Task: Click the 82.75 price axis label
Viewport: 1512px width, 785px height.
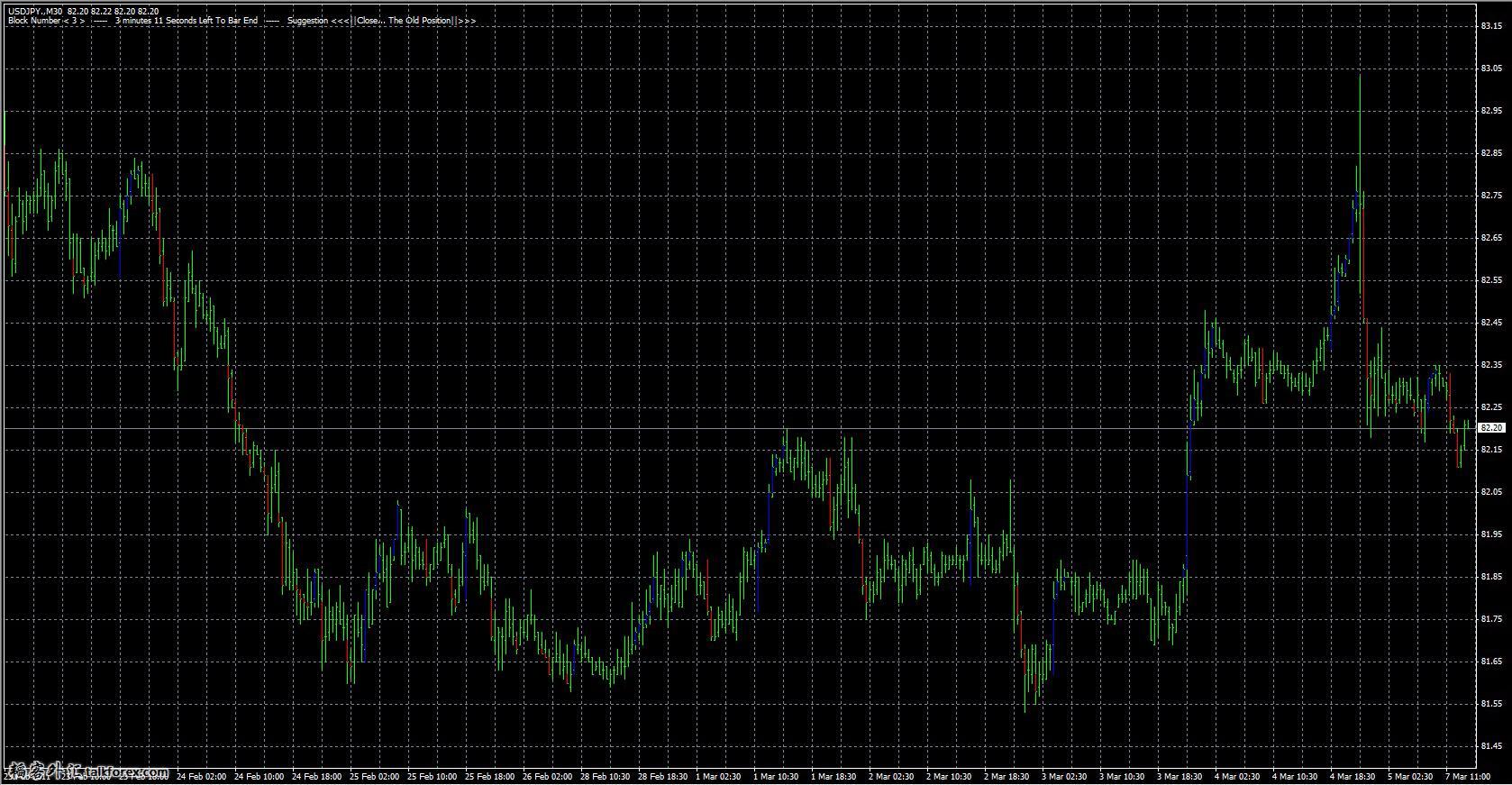Action: click(x=1490, y=196)
